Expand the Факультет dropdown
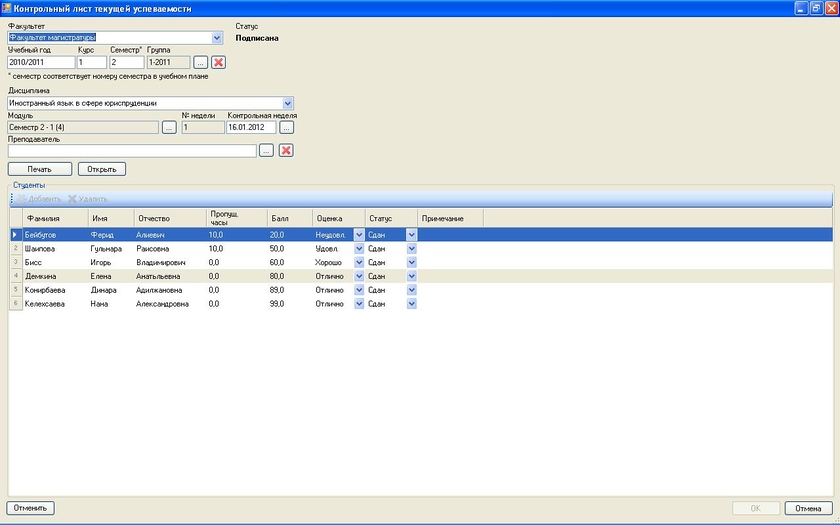 point(217,38)
